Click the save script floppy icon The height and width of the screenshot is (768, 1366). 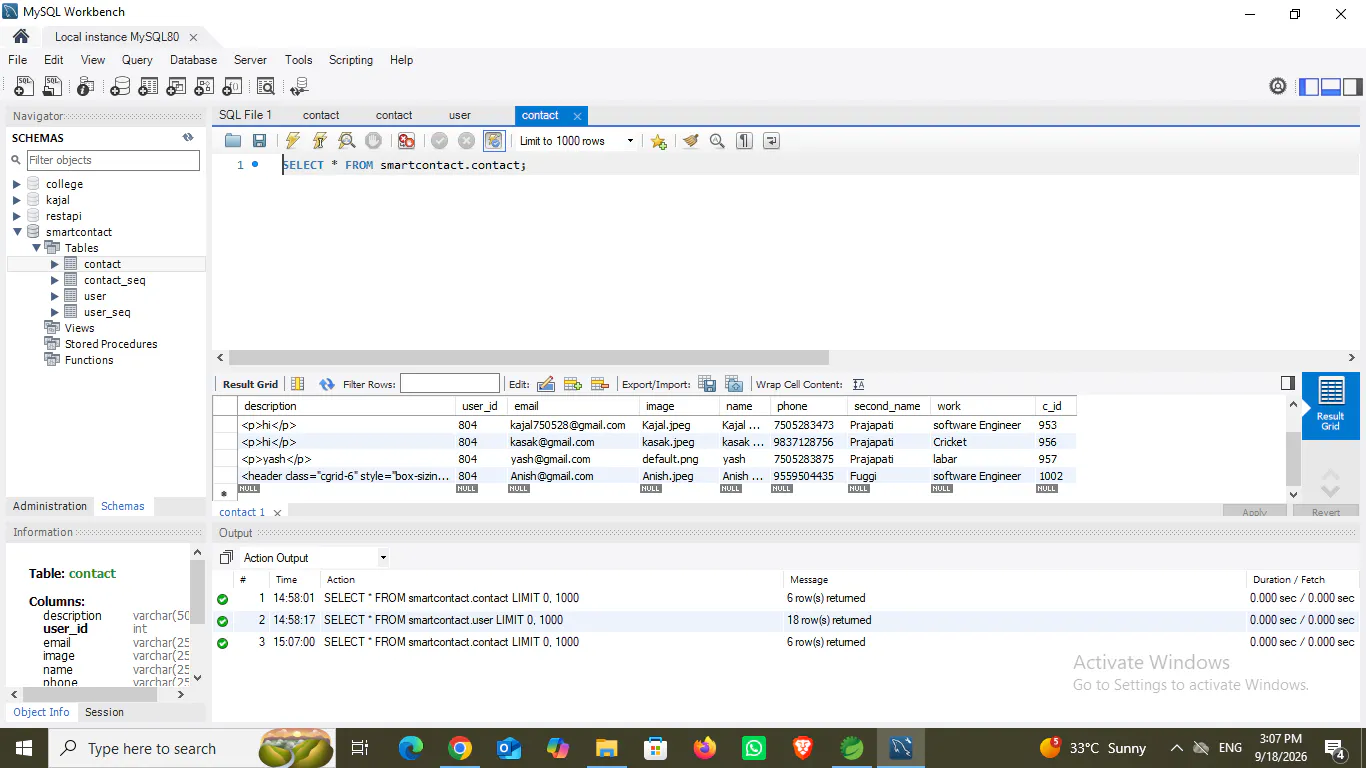click(259, 141)
